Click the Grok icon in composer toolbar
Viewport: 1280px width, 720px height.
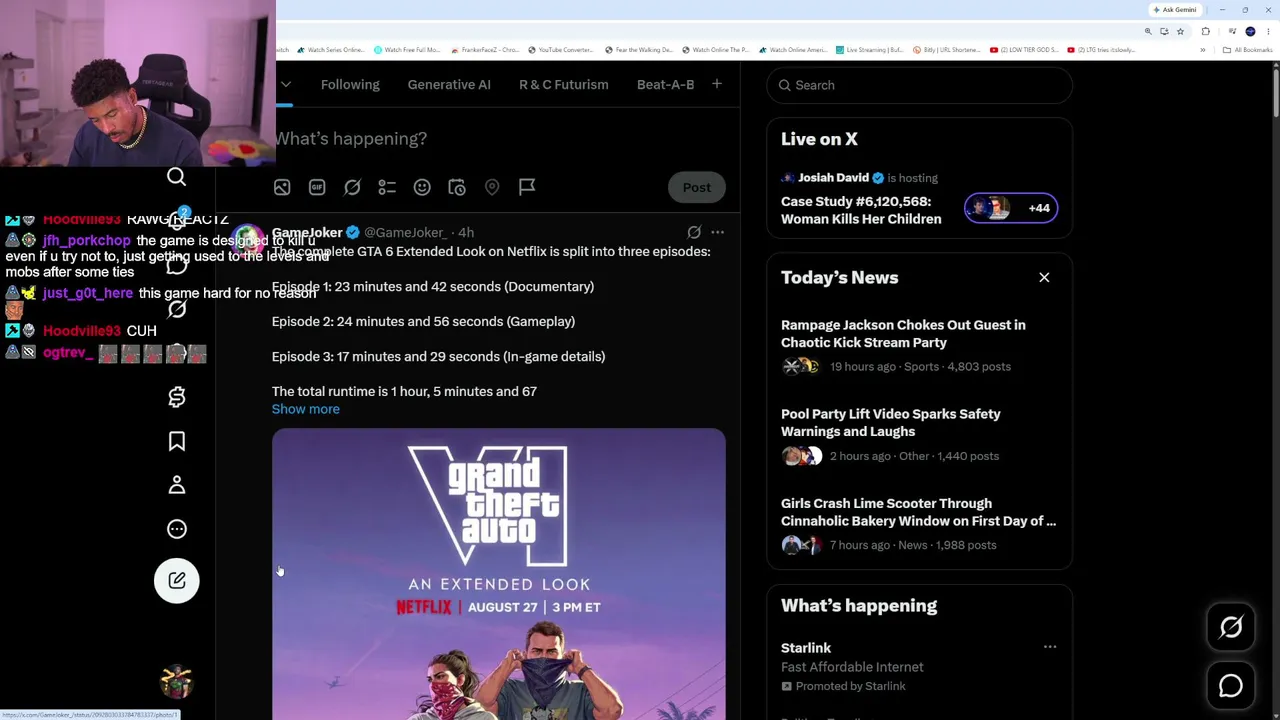tap(352, 187)
